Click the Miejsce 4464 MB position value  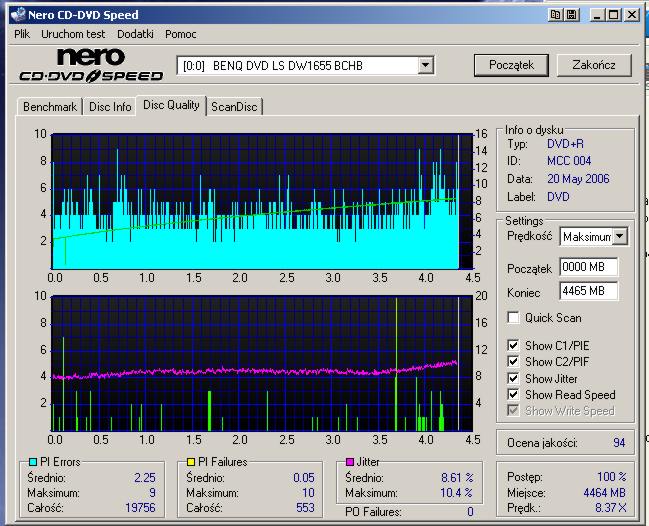click(x=604, y=492)
